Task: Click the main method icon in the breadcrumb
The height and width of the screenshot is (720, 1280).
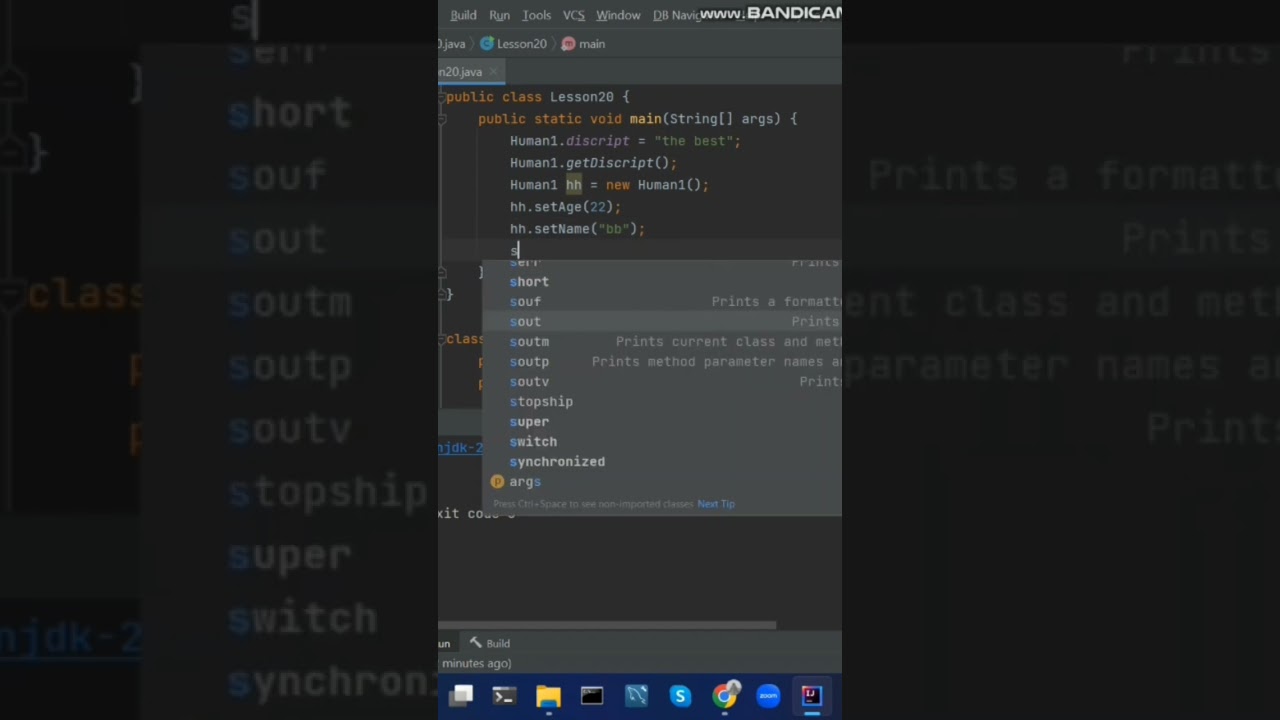Action: click(568, 44)
